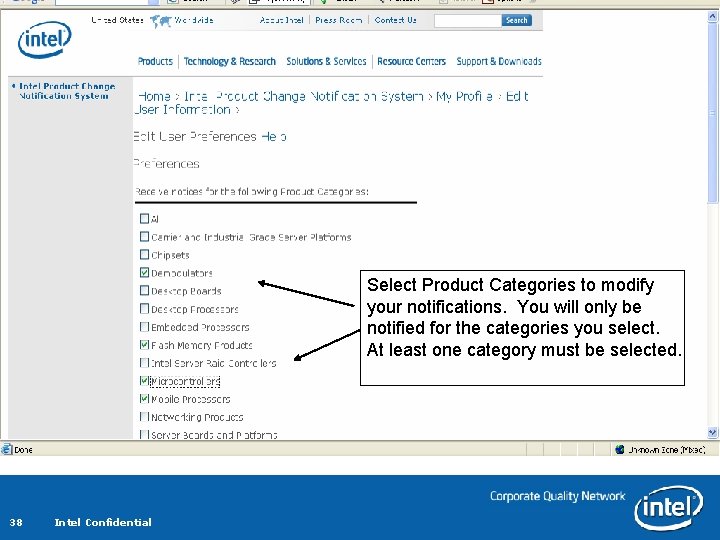This screenshot has height=540, width=720.
Task: Open the Resource Centers menu
Action: click(411, 61)
